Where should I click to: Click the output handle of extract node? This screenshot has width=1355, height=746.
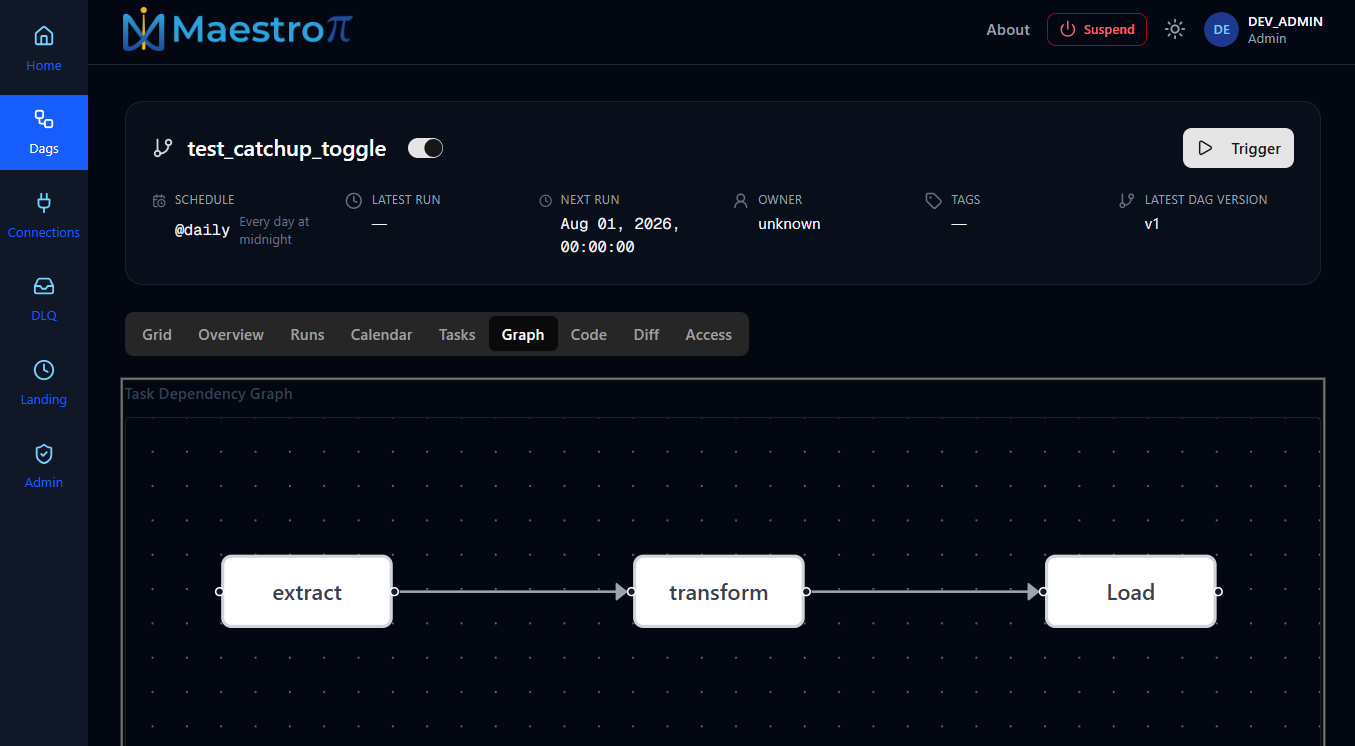click(x=394, y=591)
